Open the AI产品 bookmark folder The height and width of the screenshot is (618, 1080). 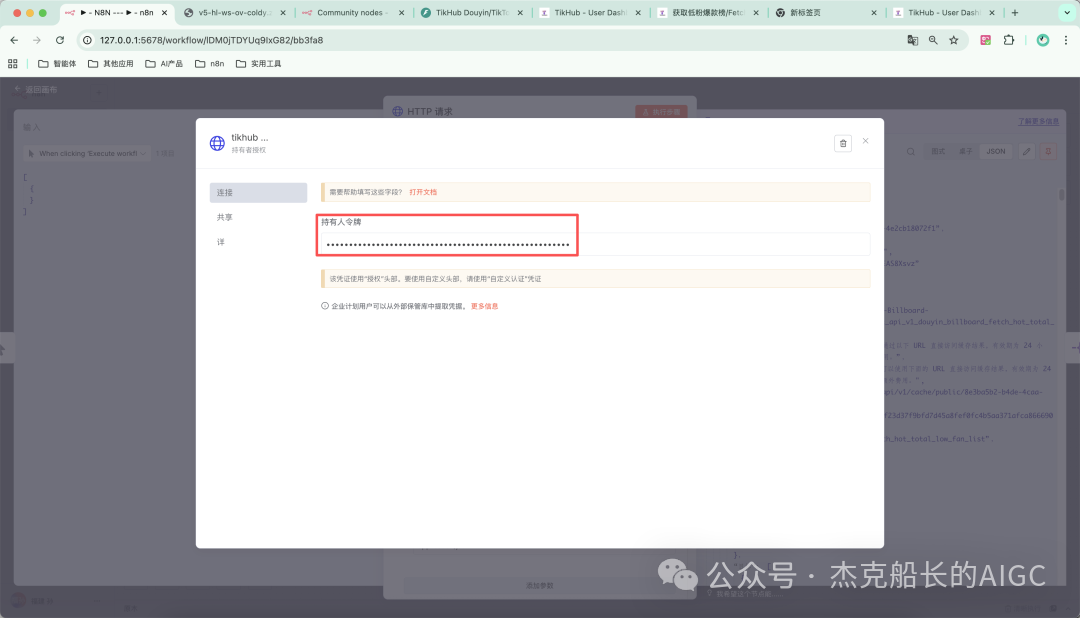[164, 63]
